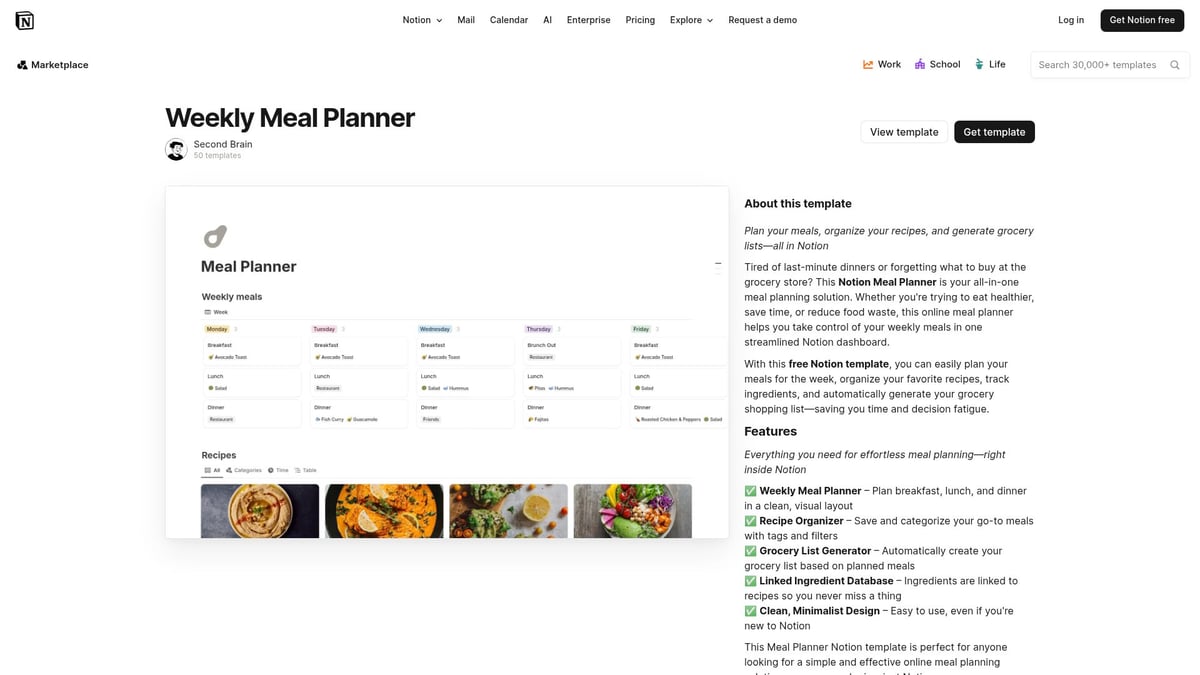Screen dimensions: 1200x675
Task: Click the Week calendar icon in preview
Action: click(207, 311)
